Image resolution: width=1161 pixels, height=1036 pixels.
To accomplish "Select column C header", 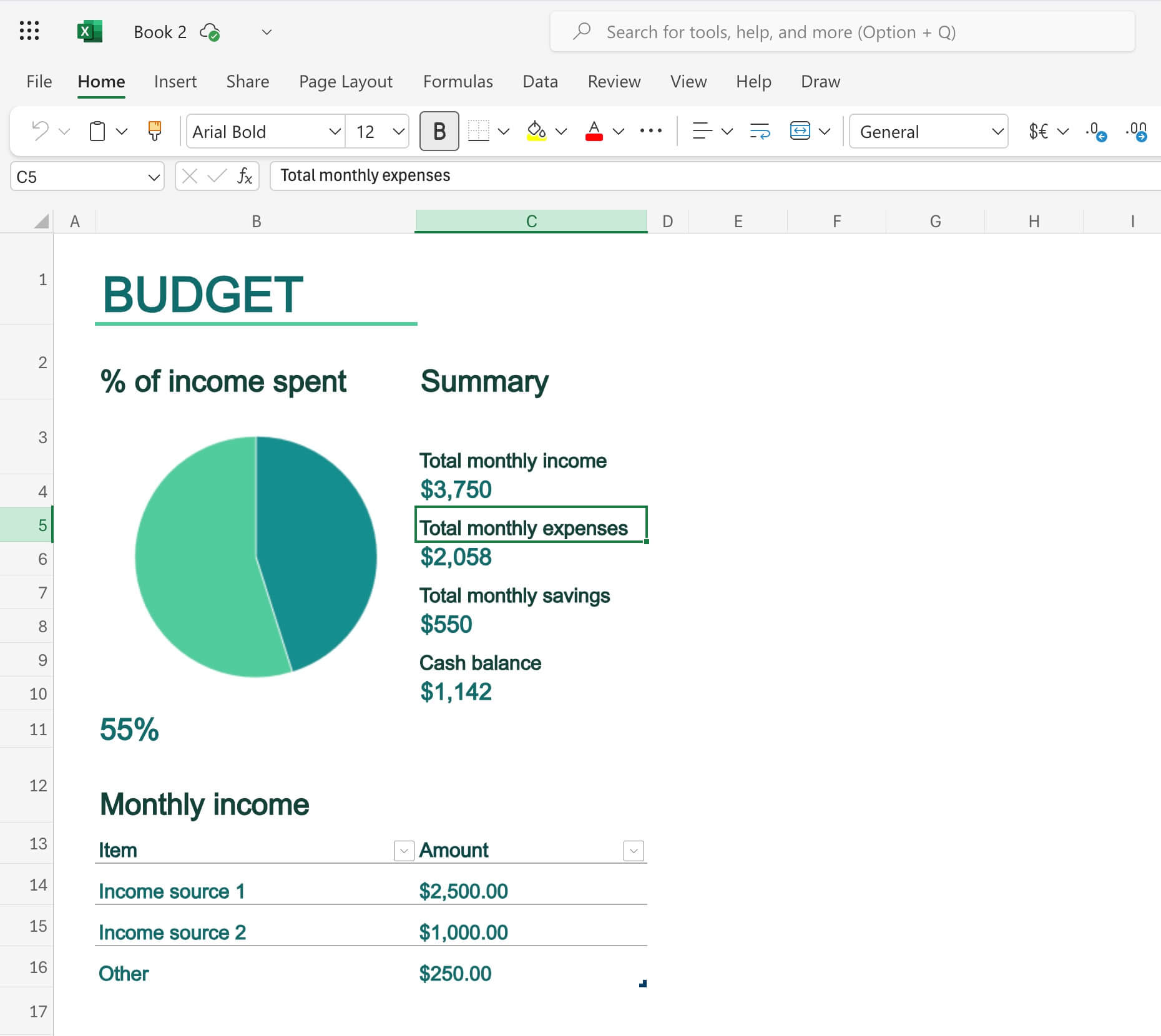I will click(531, 221).
